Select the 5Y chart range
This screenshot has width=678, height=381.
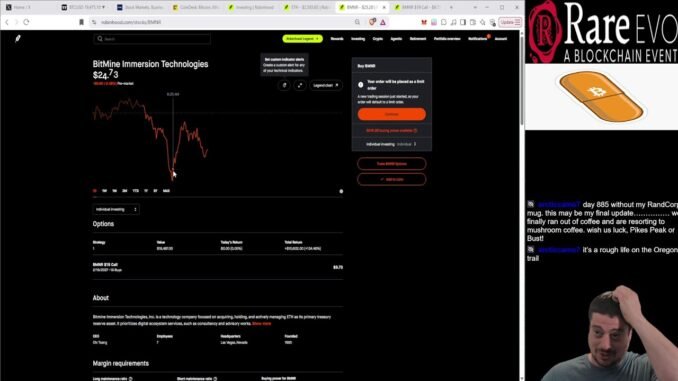pyautogui.click(x=155, y=191)
